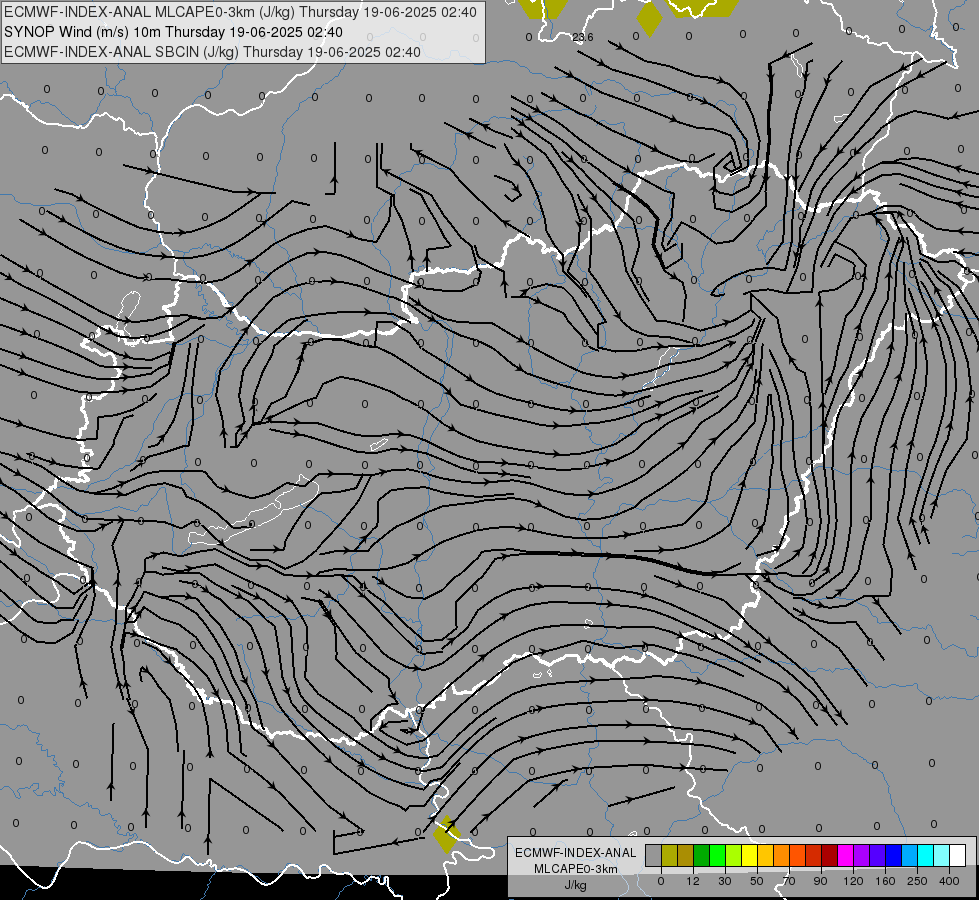Click the 'ECMWF-INDEX-ANAL SBCIN (J/kg)' title line
This screenshot has height=900, width=979.
[212, 52]
